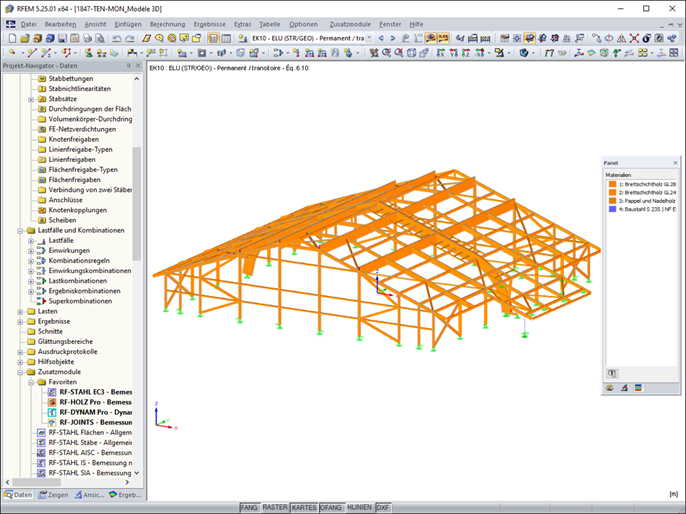Toggle the table display button

coord(226,38)
